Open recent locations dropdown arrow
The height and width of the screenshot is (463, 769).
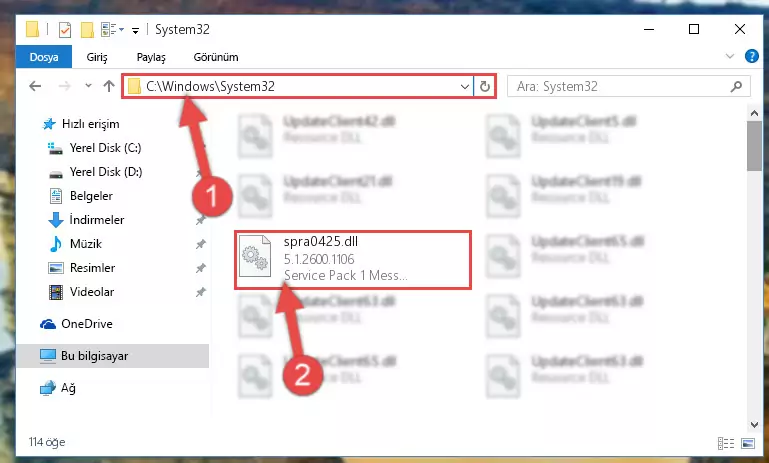[x=88, y=86]
